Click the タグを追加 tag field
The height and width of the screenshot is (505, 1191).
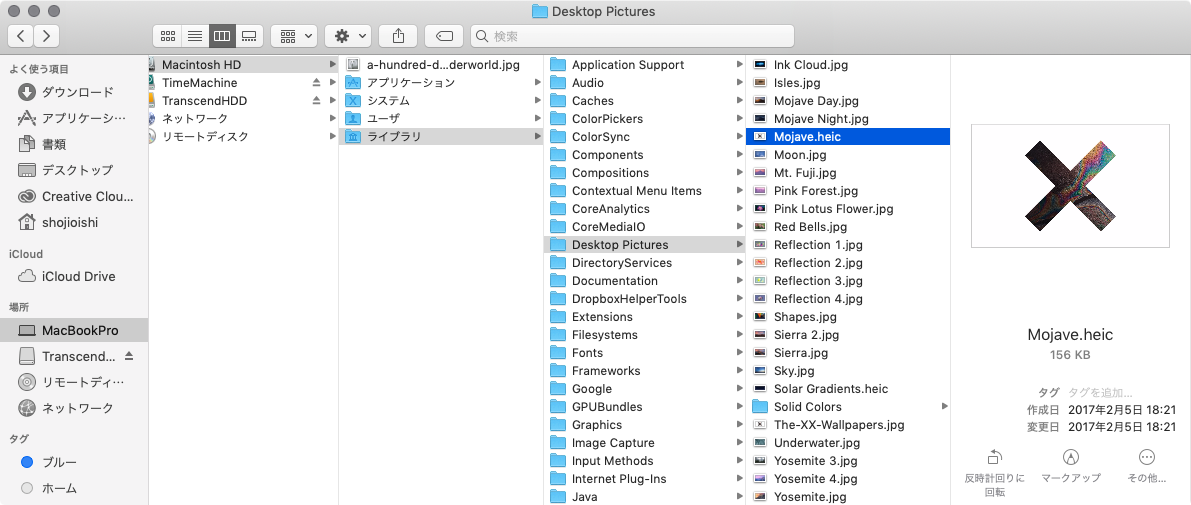coord(1100,393)
